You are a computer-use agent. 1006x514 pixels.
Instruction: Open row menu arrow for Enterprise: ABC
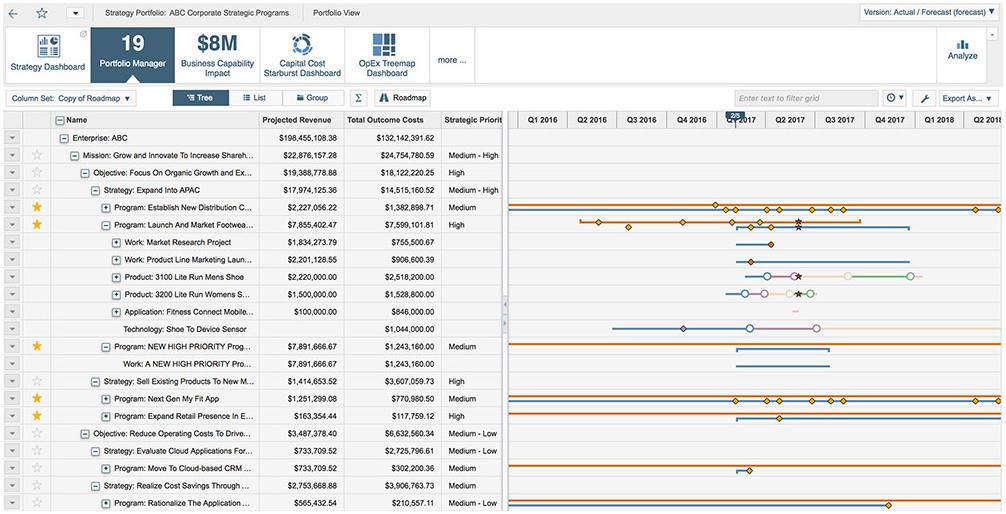[x=12, y=138]
